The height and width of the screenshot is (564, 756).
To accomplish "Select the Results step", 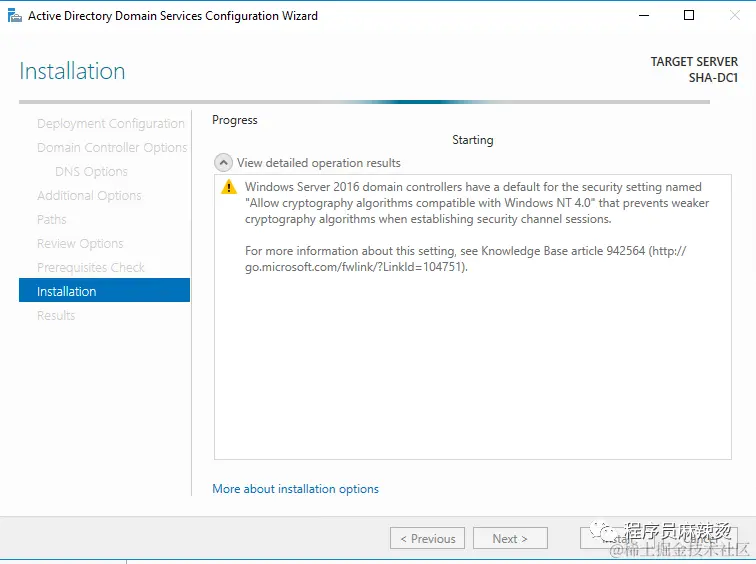I will tap(56, 316).
